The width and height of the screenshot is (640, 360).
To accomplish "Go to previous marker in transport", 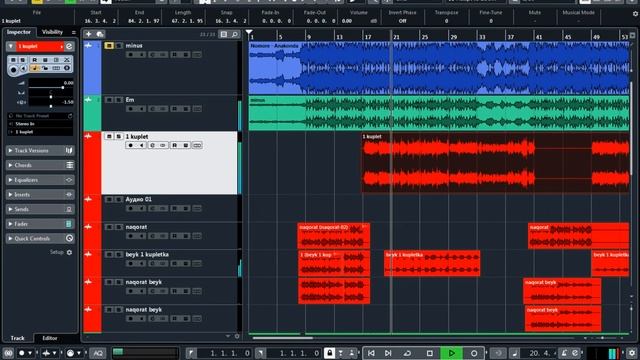I will click(371, 353).
